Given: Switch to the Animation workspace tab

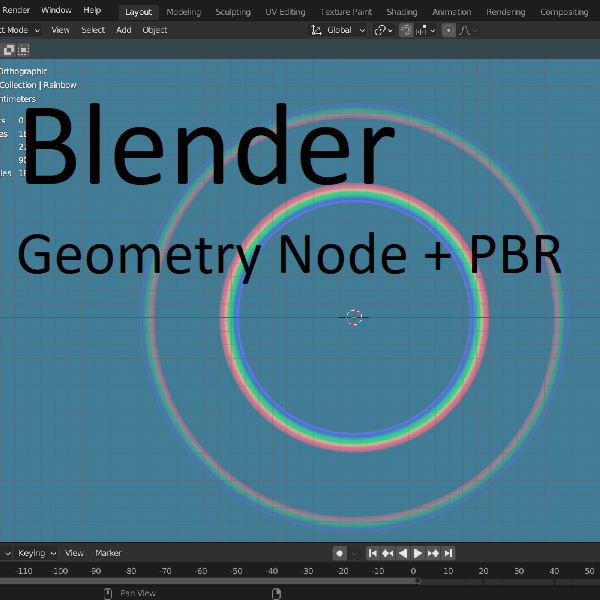Looking at the screenshot, I should tap(452, 12).
